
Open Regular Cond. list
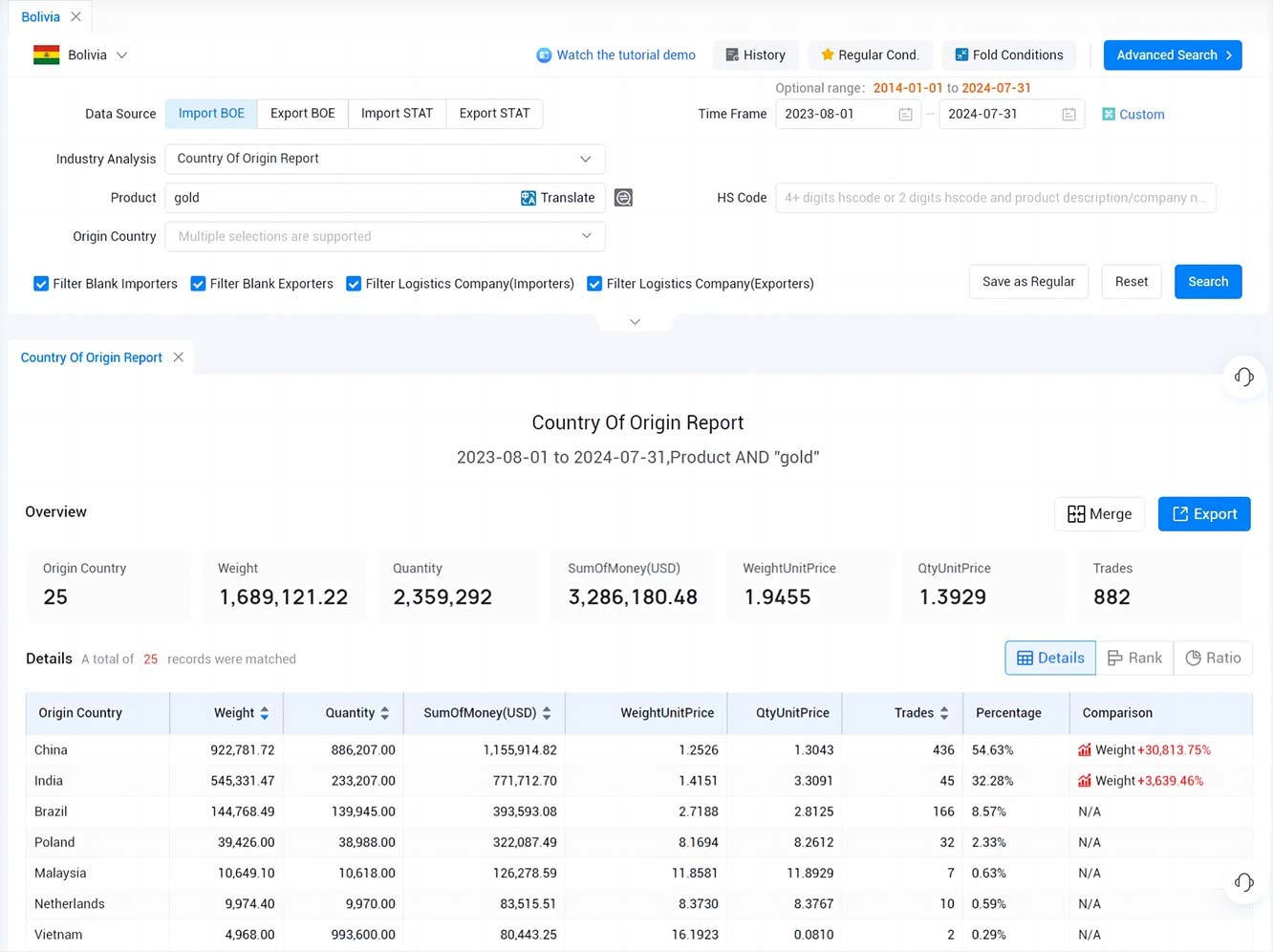click(x=870, y=55)
